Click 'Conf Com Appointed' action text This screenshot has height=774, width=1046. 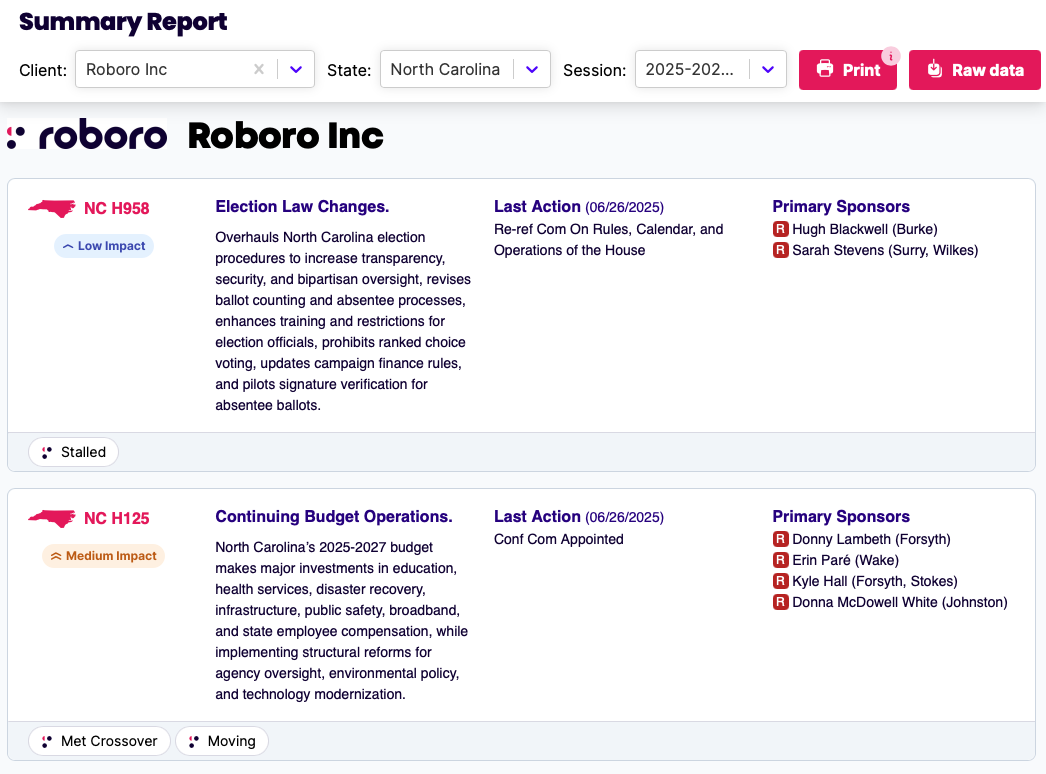coord(559,539)
